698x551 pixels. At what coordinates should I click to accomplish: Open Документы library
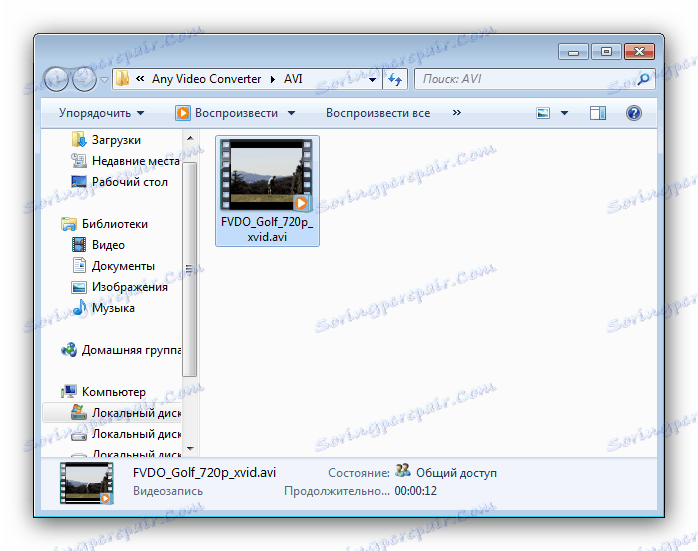123,266
